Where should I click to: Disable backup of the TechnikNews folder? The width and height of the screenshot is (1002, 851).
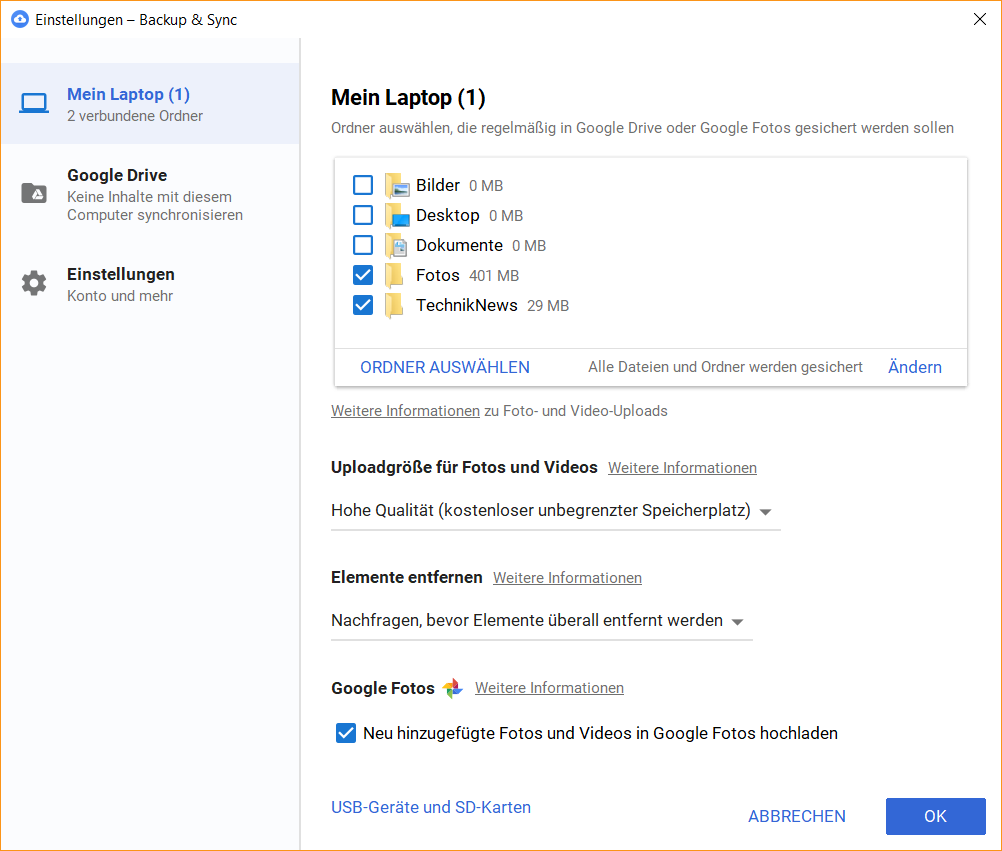(363, 305)
